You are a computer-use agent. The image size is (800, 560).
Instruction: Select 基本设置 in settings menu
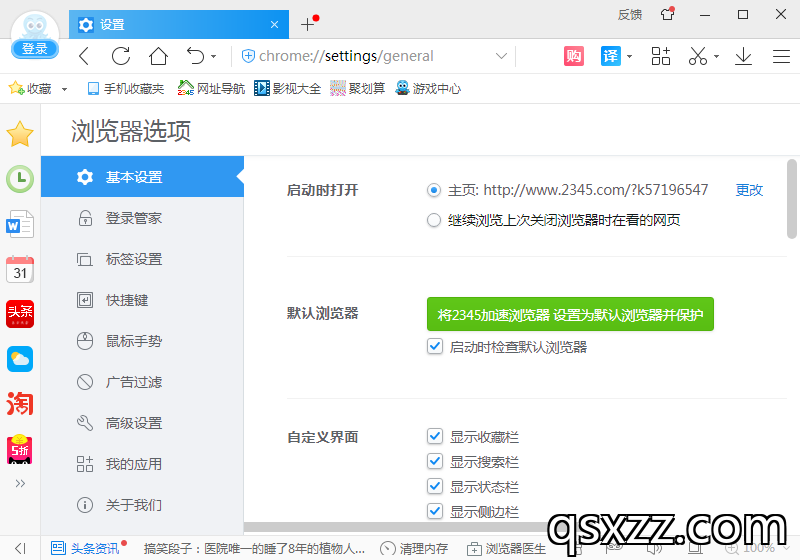142,176
